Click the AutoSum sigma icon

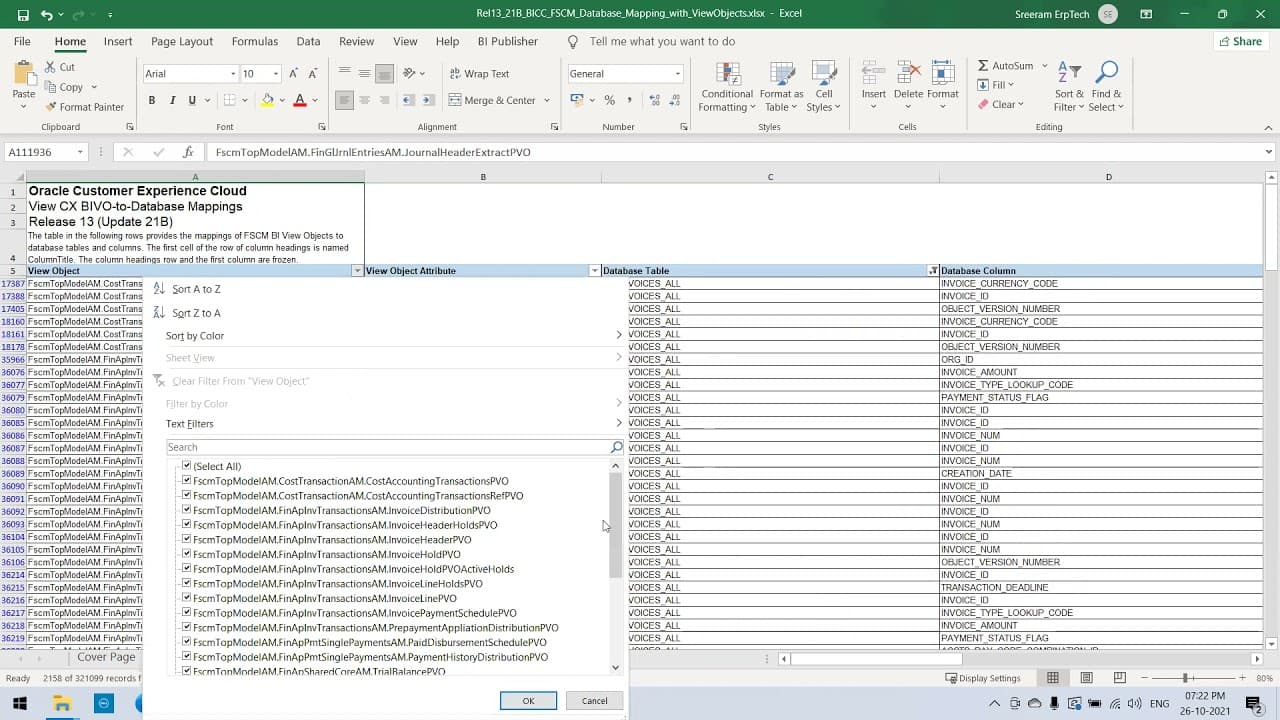tap(984, 66)
